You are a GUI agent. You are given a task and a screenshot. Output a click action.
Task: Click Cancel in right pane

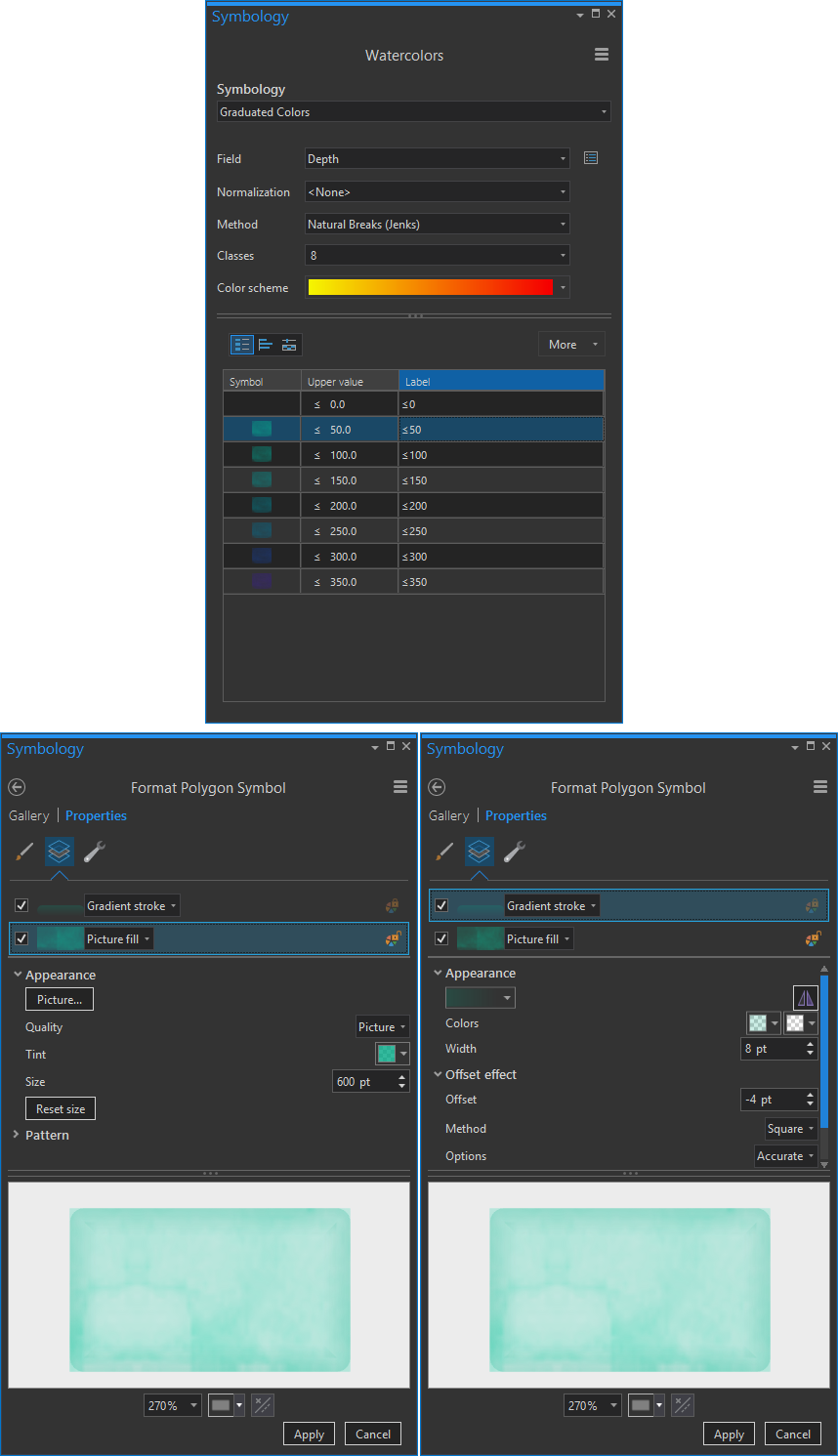pos(793,1434)
